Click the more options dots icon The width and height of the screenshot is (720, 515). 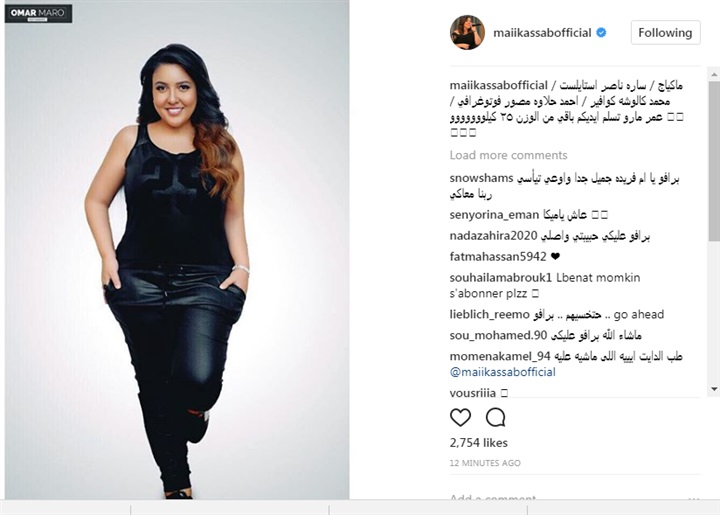pyautogui.click(x=694, y=498)
